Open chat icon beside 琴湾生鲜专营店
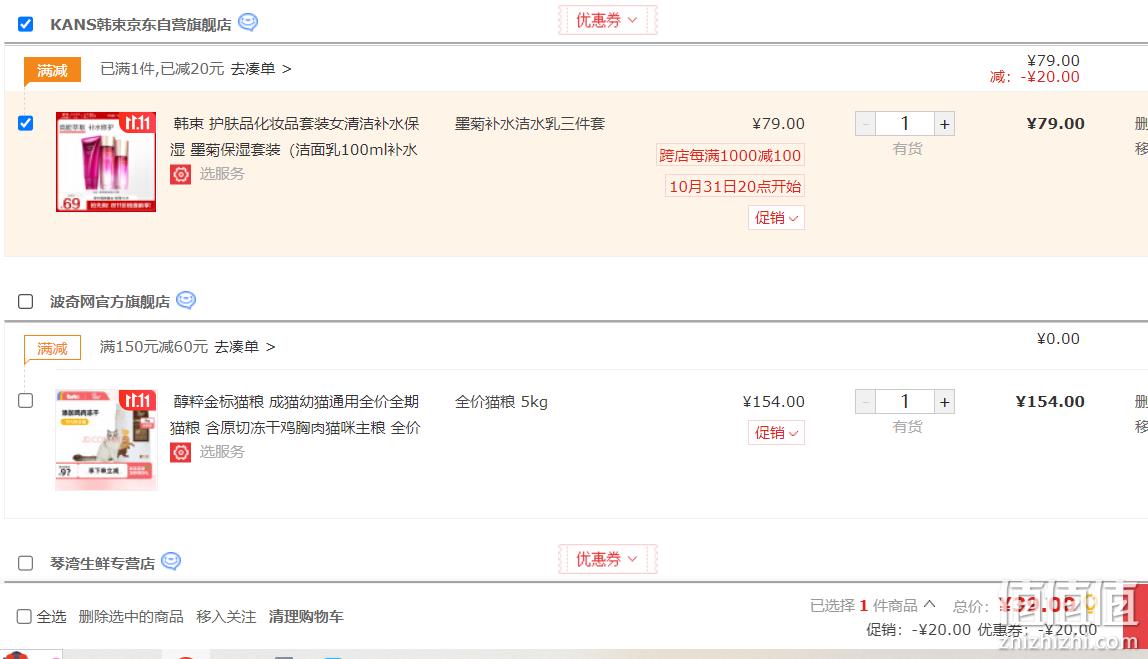The image size is (1148, 659). coord(171,562)
